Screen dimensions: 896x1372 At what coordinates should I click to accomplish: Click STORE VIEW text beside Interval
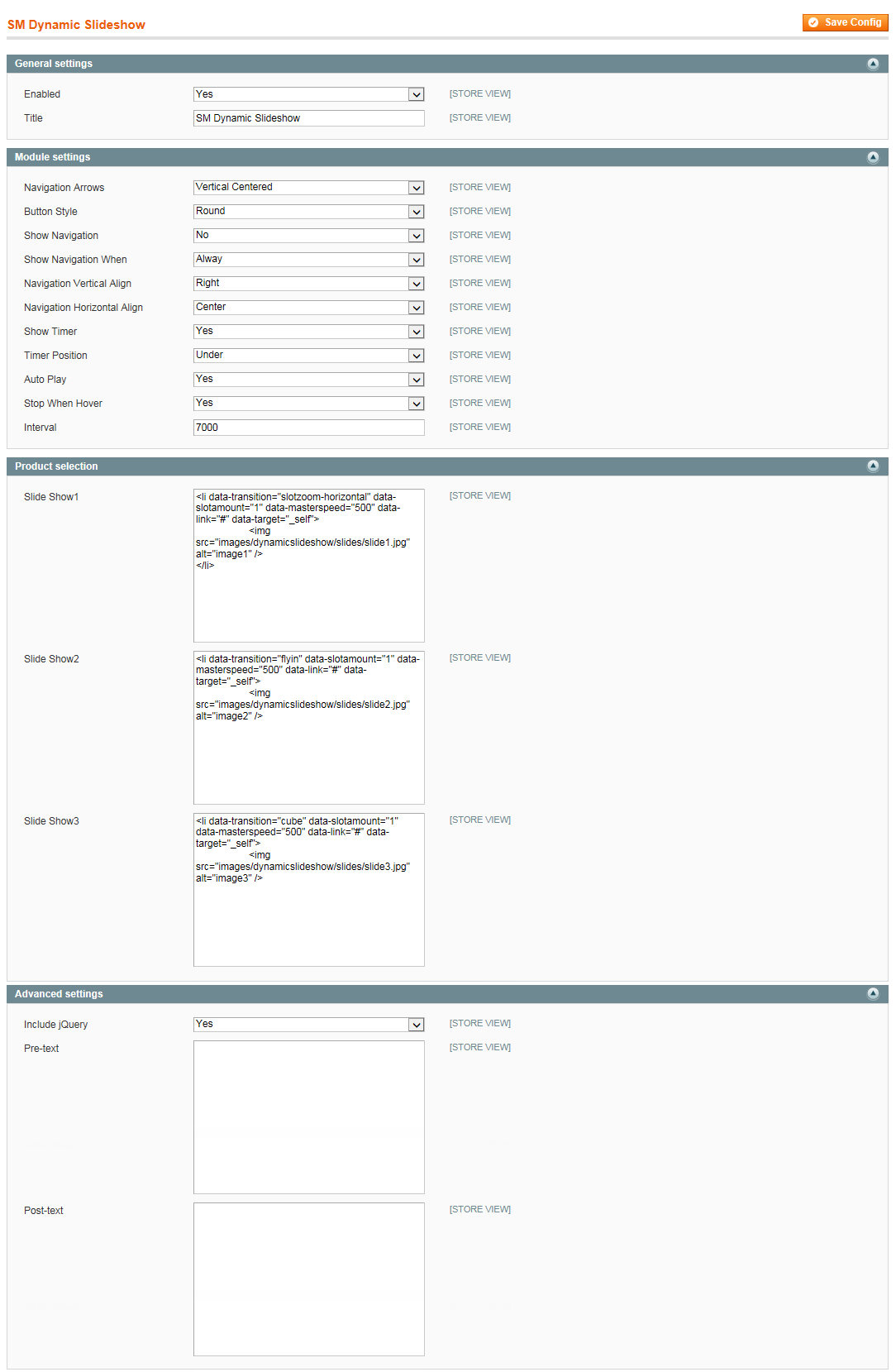[x=480, y=427]
